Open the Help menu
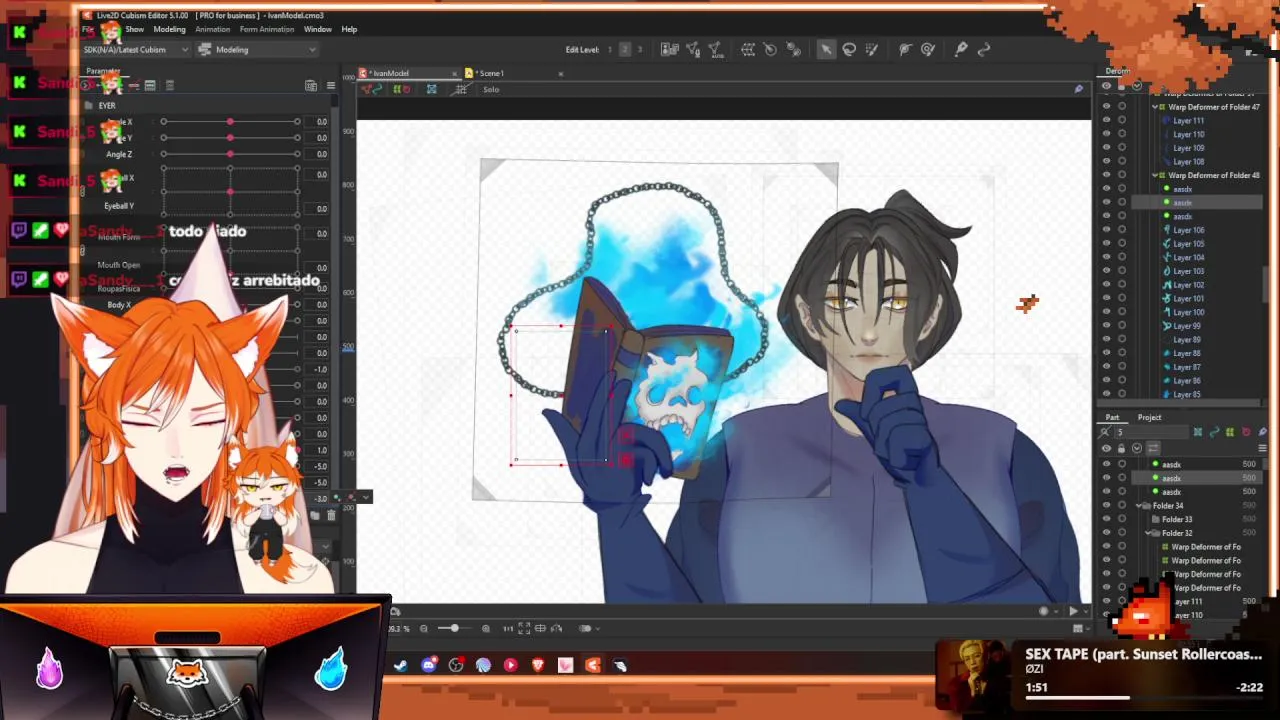The height and width of the screenshot is (720, 1280). point(349,29)
